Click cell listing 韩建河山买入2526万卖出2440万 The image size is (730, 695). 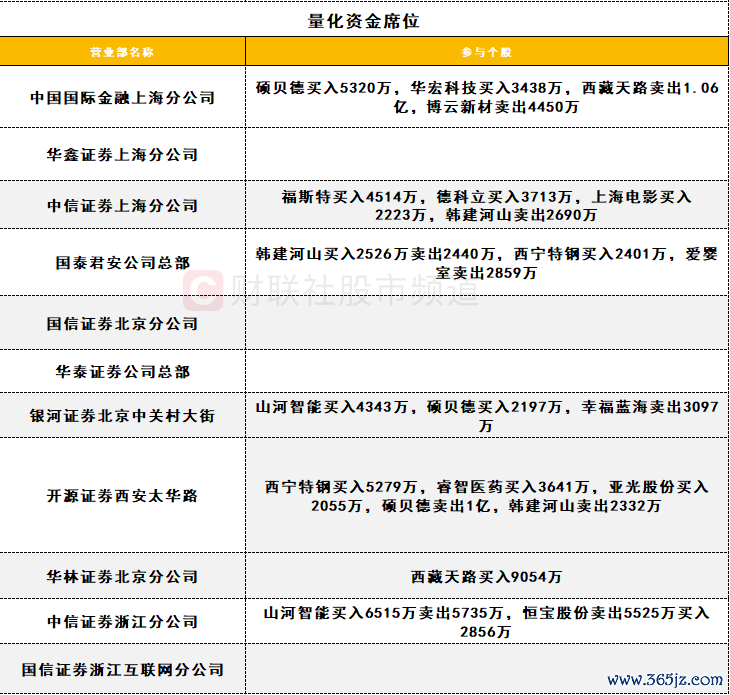click(487, 263)
